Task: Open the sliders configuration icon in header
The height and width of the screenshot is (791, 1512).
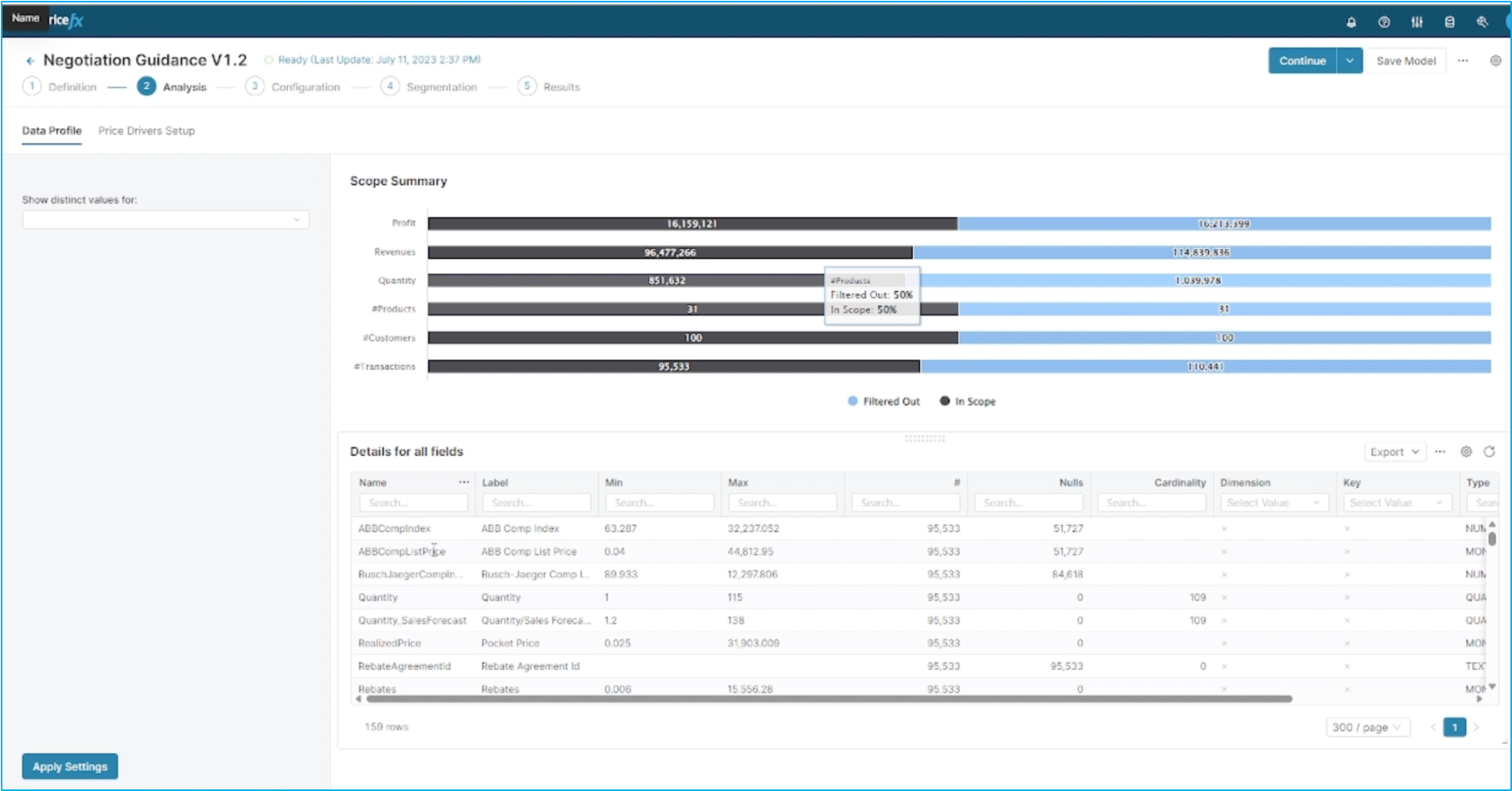Action: [1416, 23]
